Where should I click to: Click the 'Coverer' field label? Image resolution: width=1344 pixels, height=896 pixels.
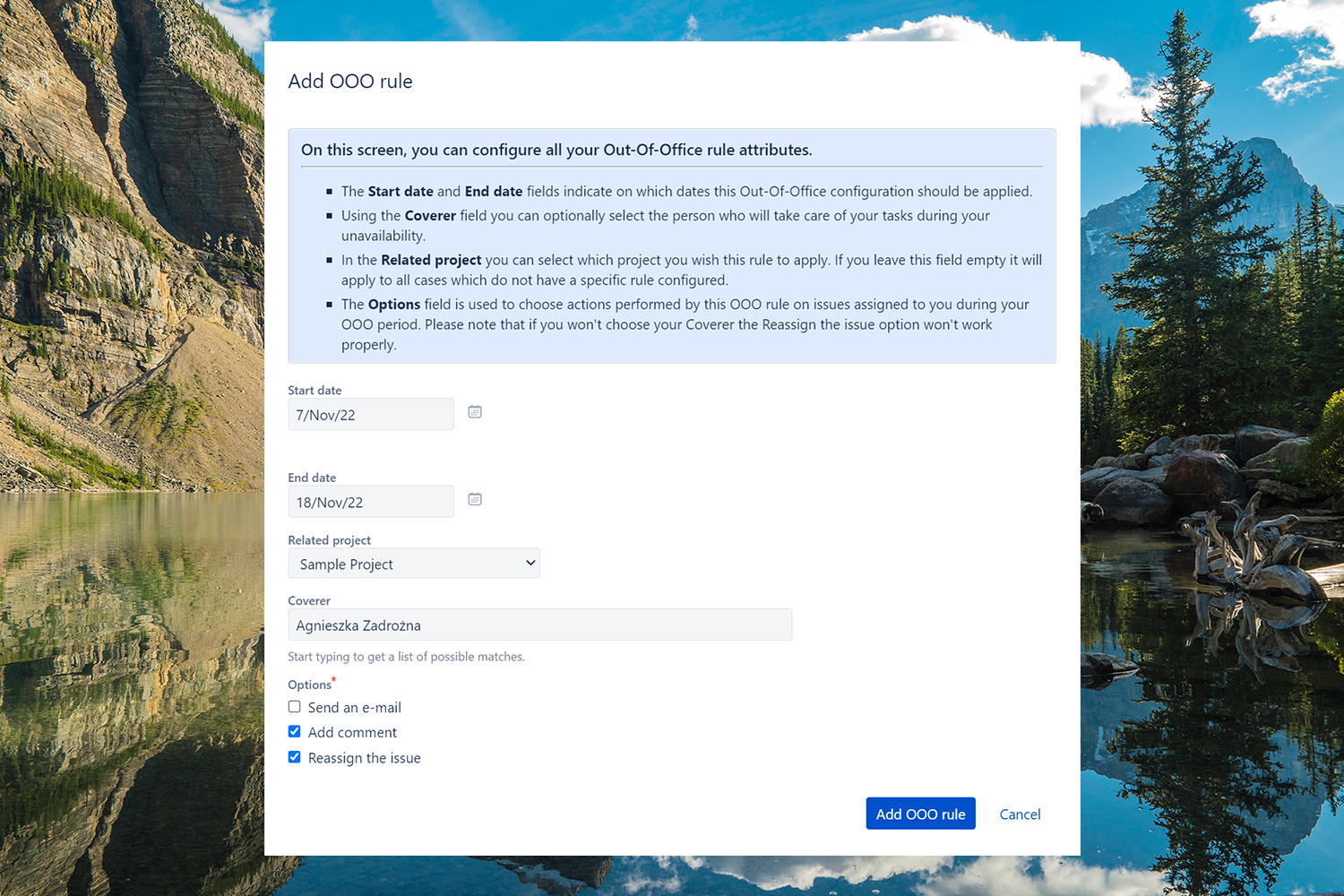pyautogui.click(x=309, y=600)
